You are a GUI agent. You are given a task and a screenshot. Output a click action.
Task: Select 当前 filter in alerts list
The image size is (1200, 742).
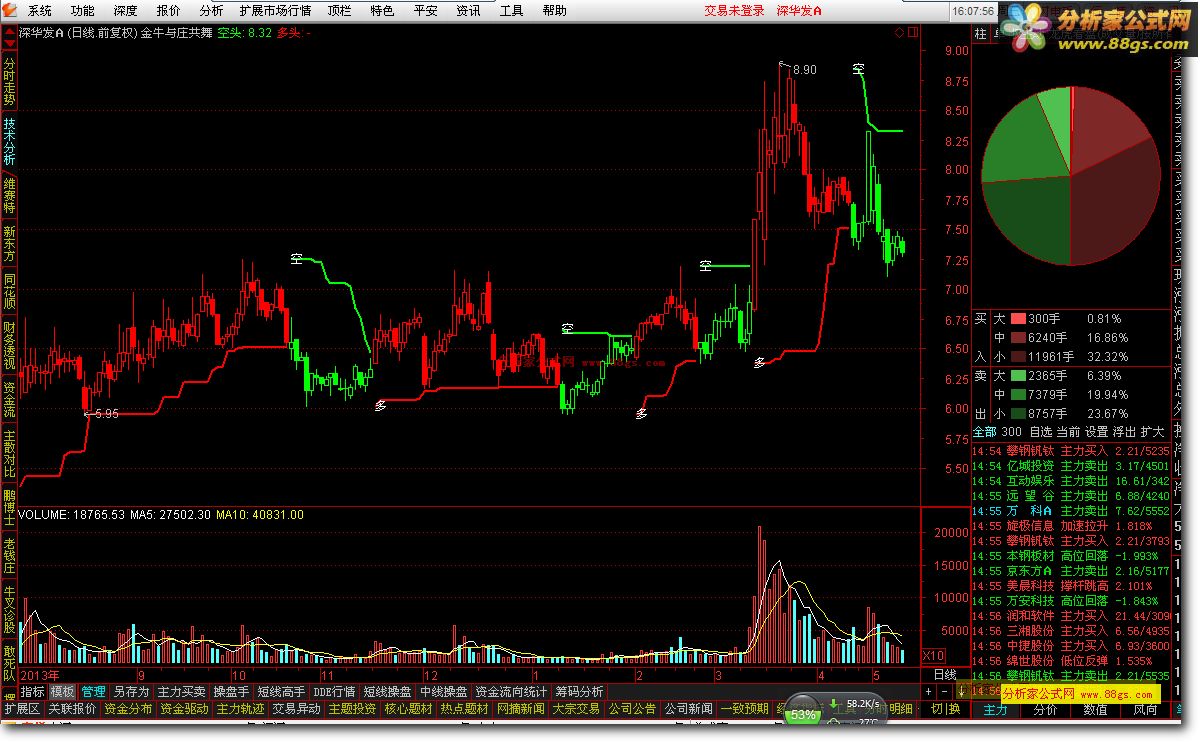1068,432
